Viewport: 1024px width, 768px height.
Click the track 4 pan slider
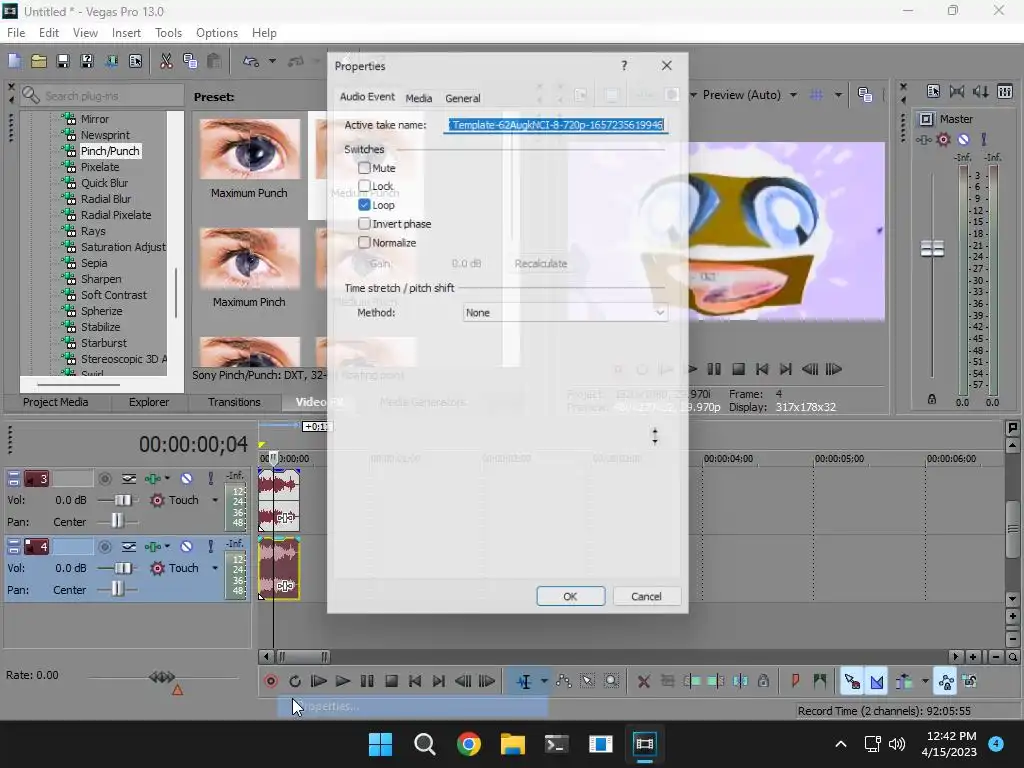118,590
